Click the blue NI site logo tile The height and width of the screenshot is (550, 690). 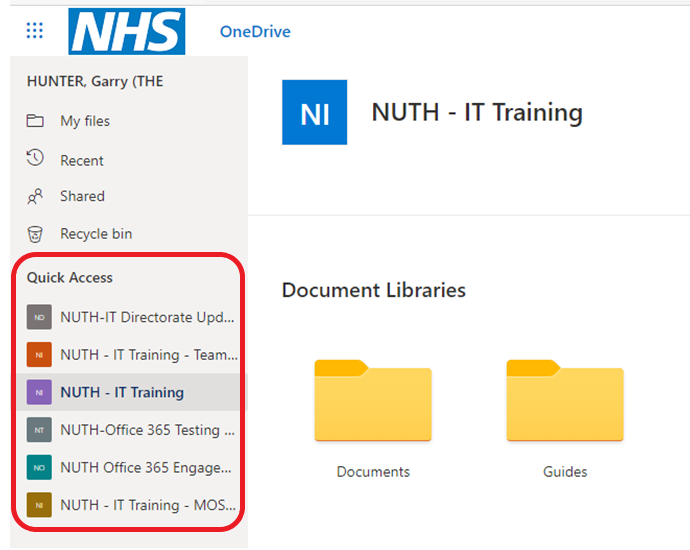(x=315, y=112)
